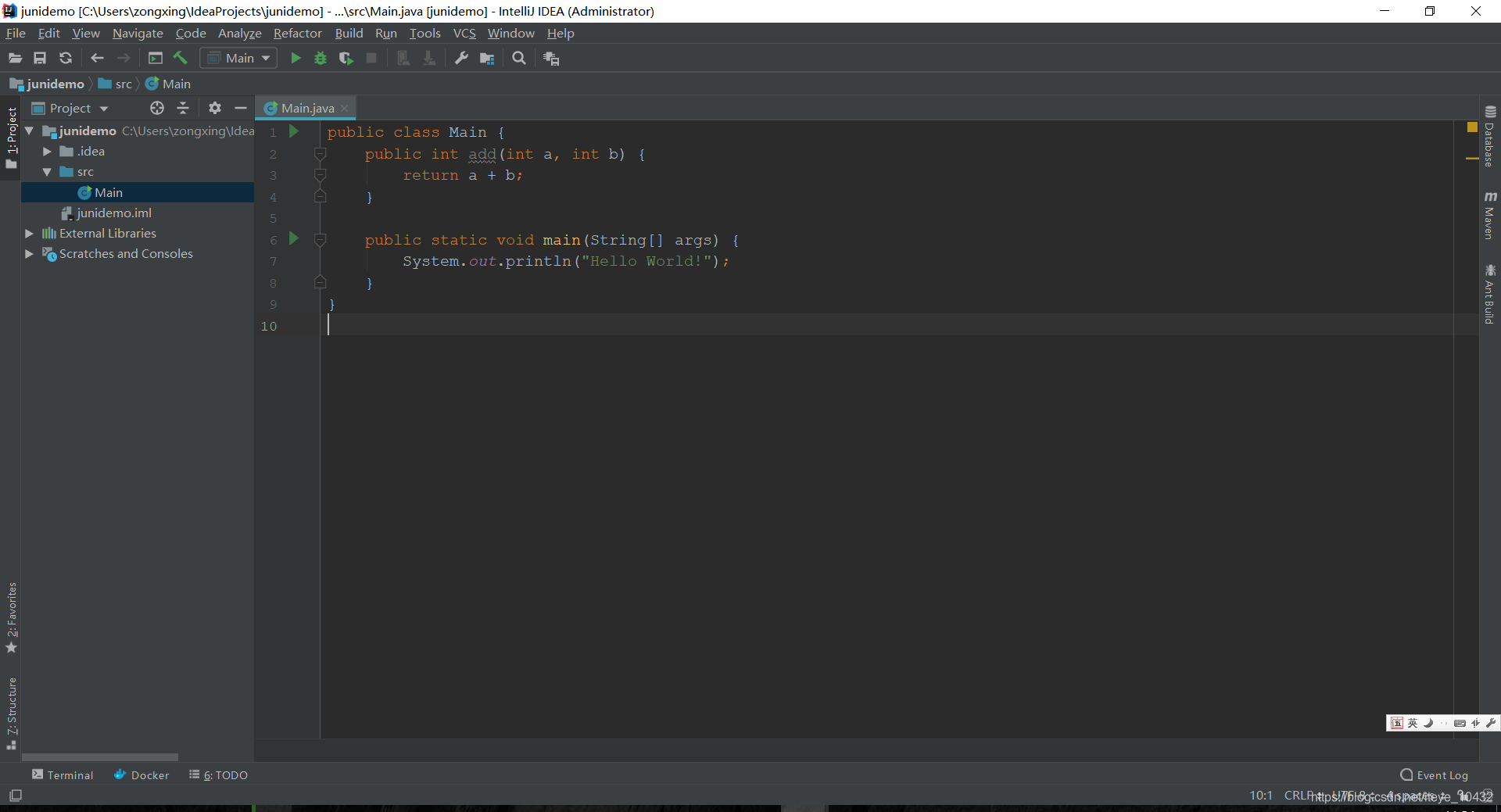This screenshot has width=1501, height=812.
Task: Toggle the Maven tool window
Action: pos(1490,215)
